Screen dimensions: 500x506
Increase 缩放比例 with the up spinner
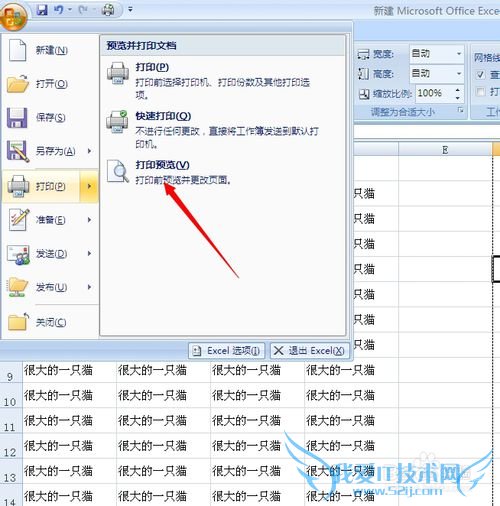point(458,89)
